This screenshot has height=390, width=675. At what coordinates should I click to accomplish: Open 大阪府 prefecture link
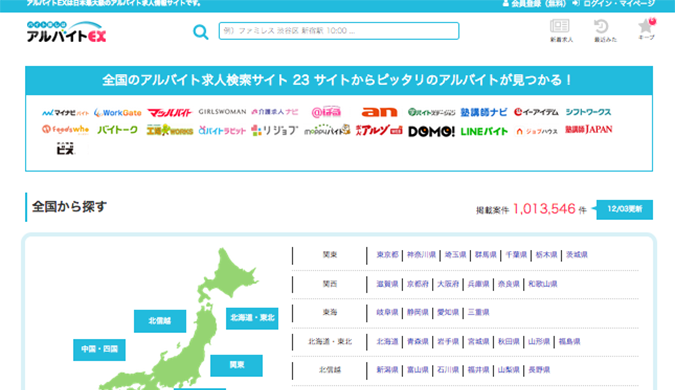pyautogui.click(x=448, y=284)
